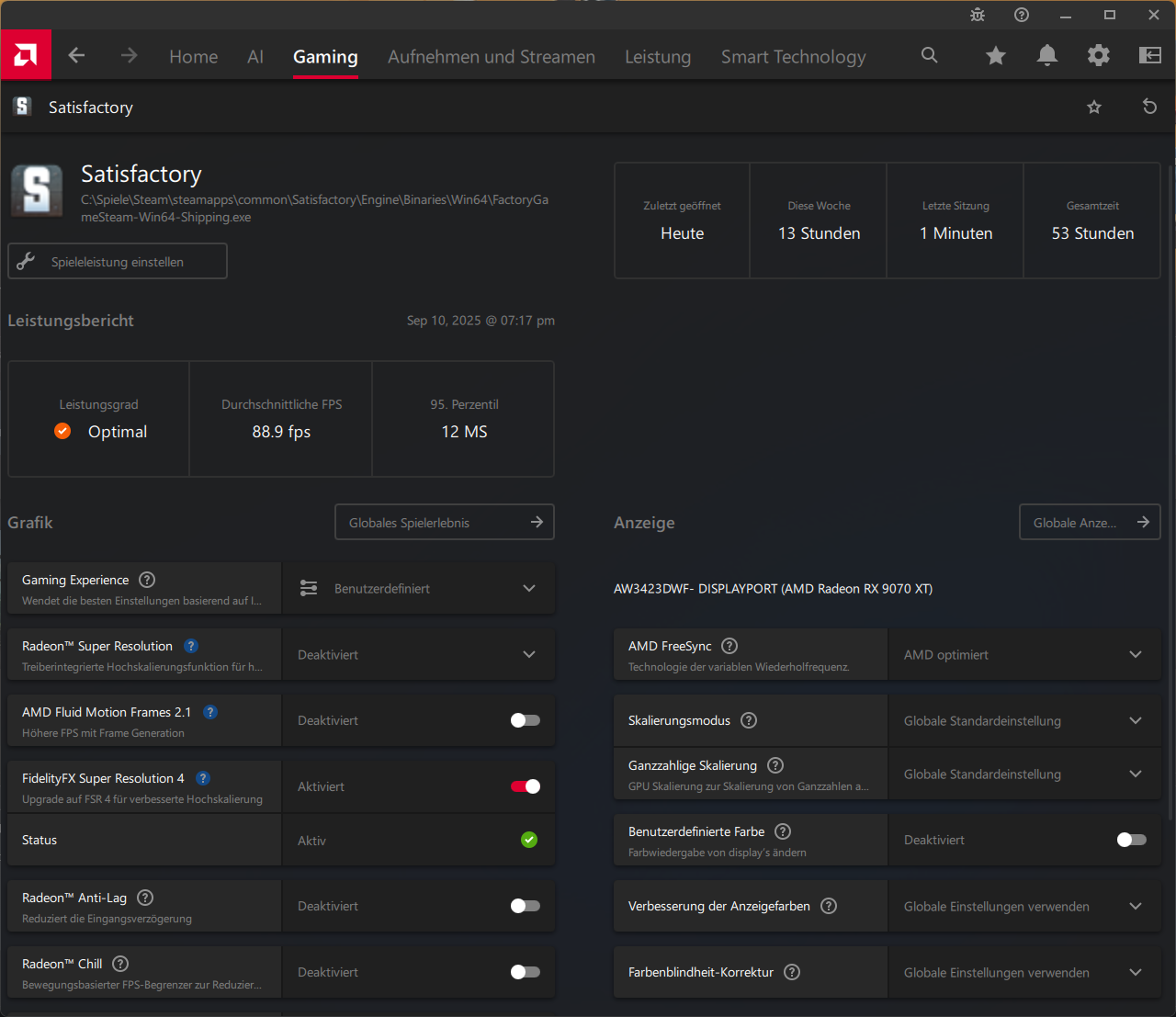Click the AW3423DWF- DISPLAYPORT display name
The height and width of the screenshot is (1017, 1176).
coord(773,589)
